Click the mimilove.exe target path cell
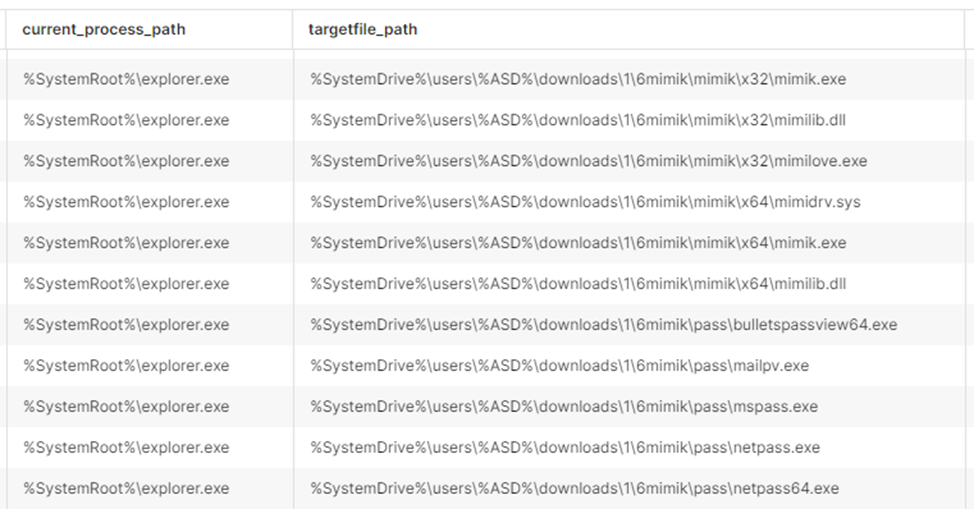This screenshot has height=509, width=974. click(588, 161)
